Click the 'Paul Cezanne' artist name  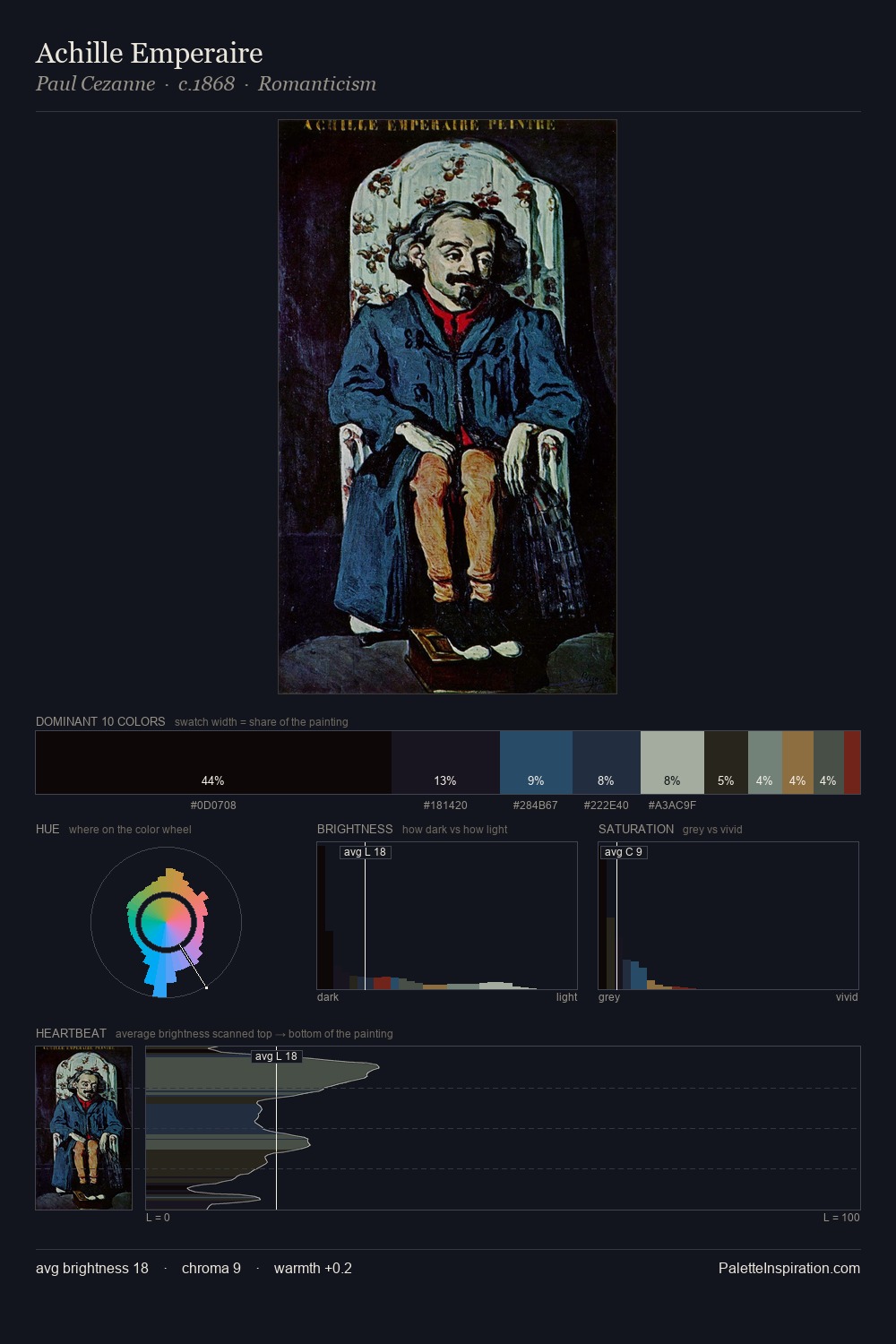[x=95, y=84]
